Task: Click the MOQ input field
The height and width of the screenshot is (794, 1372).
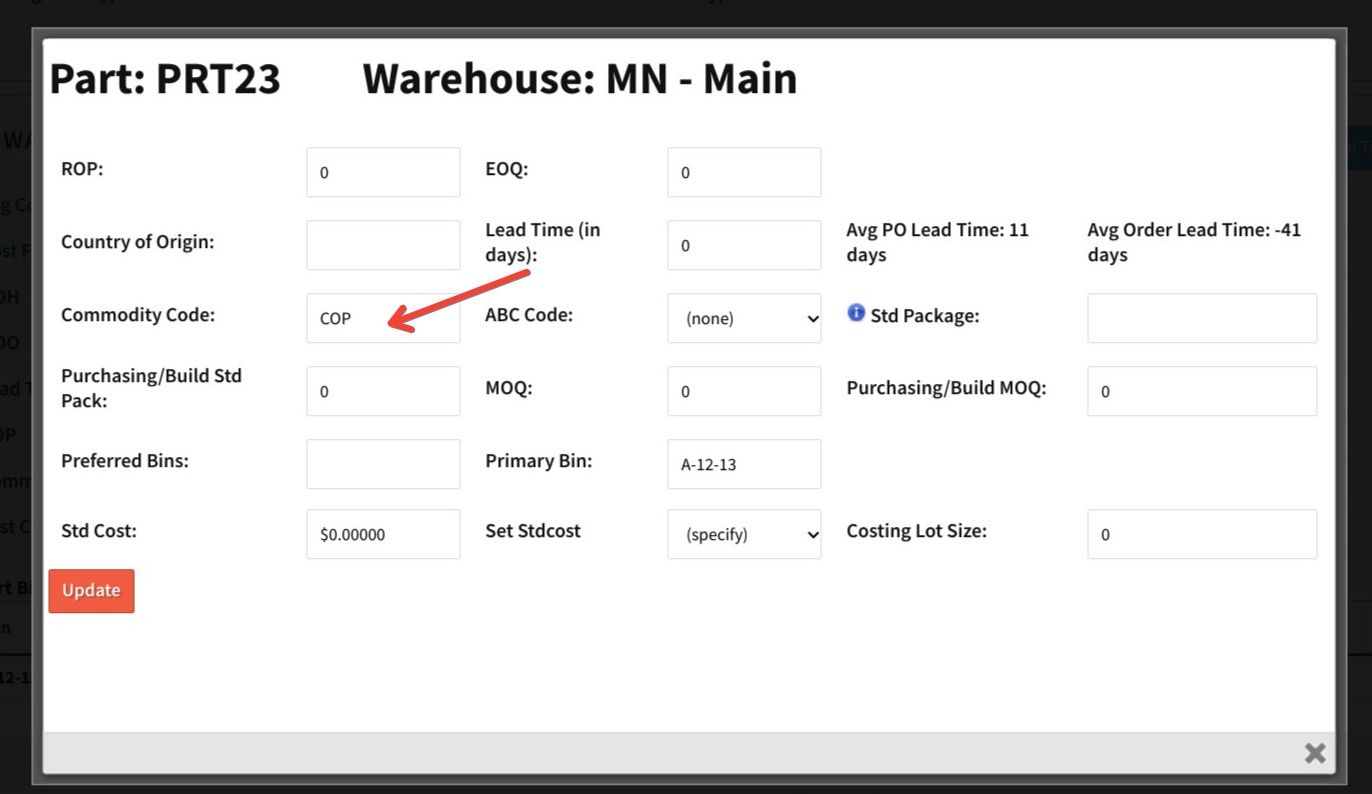Action: (x=744, y=391)
